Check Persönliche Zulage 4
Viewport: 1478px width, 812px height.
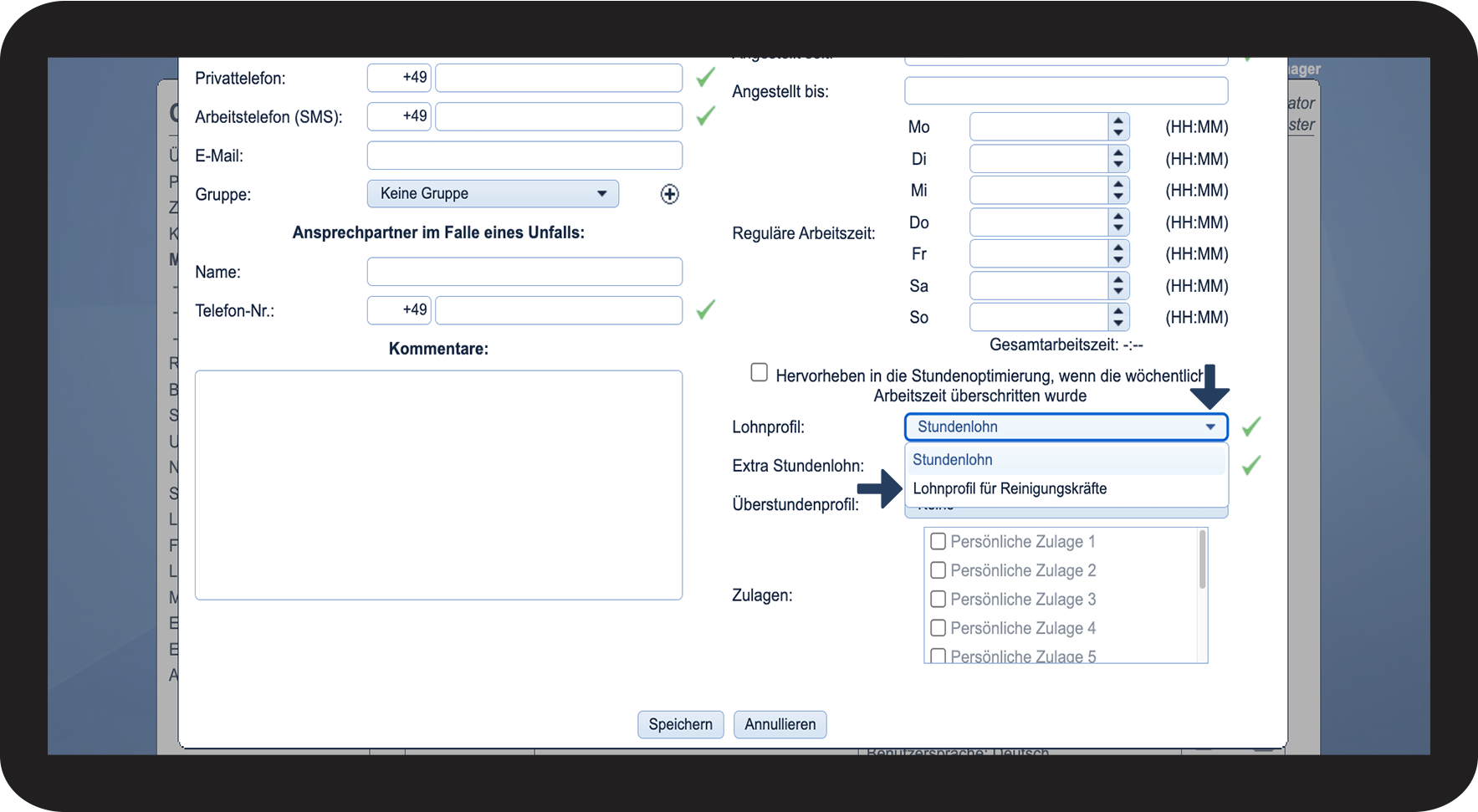point(938,627)
